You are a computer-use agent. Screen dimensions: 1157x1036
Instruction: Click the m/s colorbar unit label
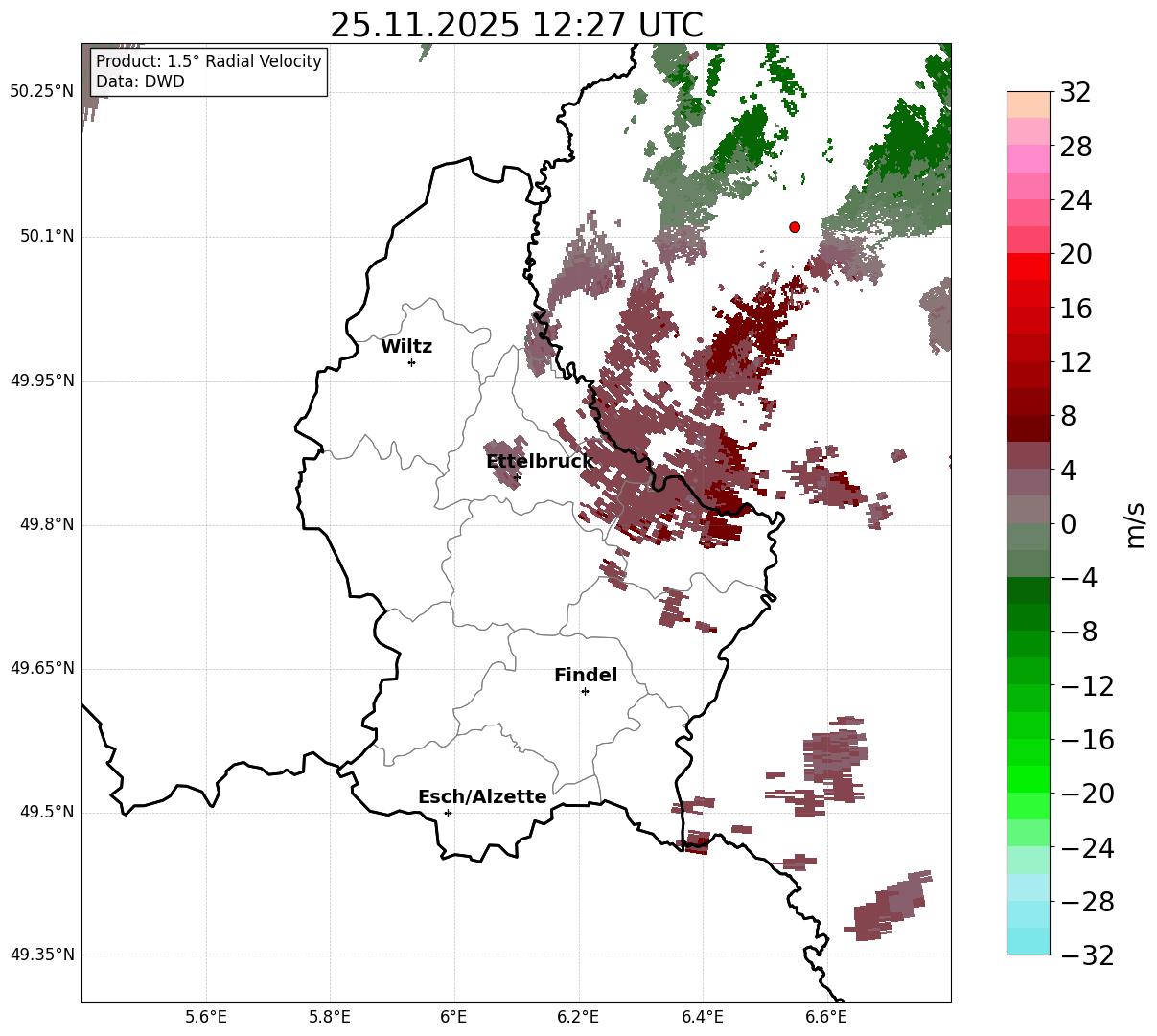[x=1135, y=523]
